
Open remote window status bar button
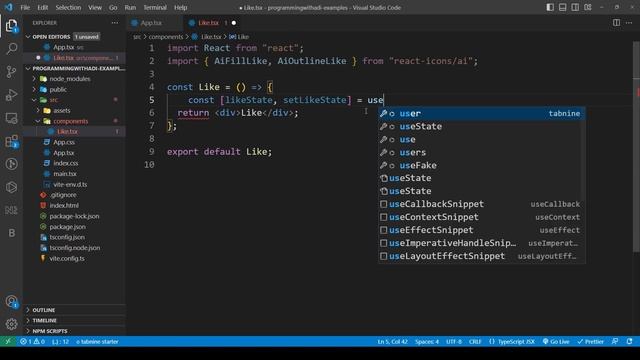(x=8, y=342)
